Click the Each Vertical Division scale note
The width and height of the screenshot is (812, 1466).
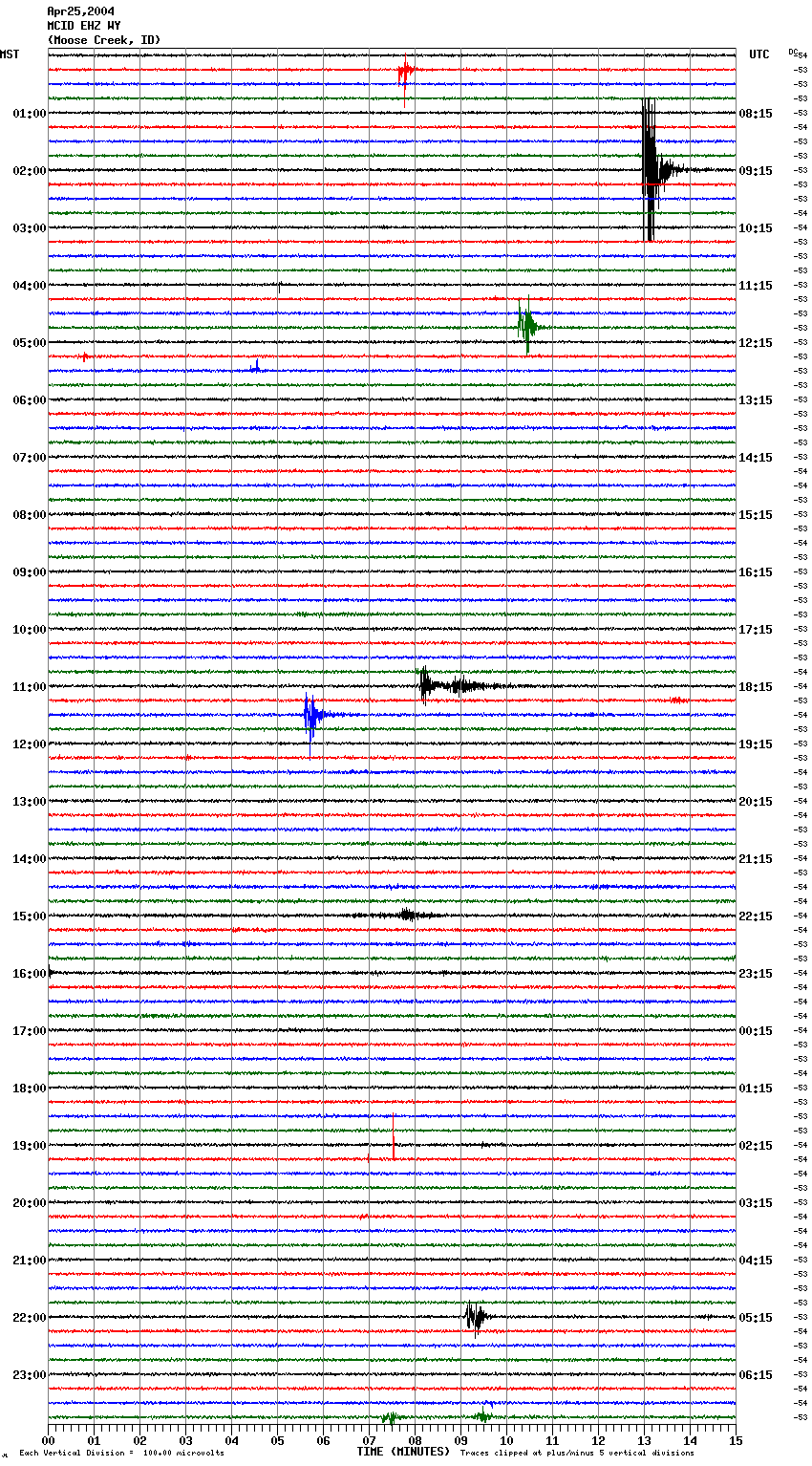(x=121, y=1454)
